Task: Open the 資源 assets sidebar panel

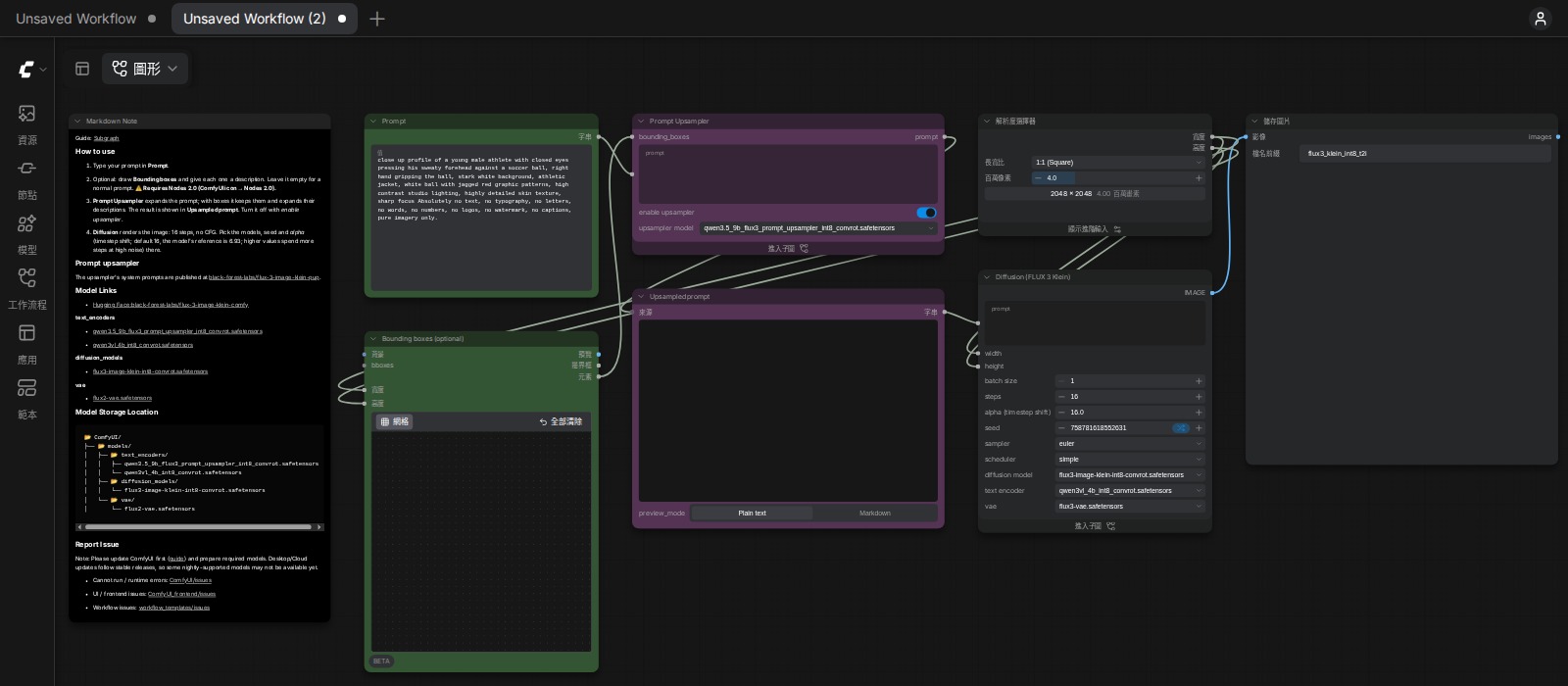Action: pyautogui.click(x=27, y=124)
